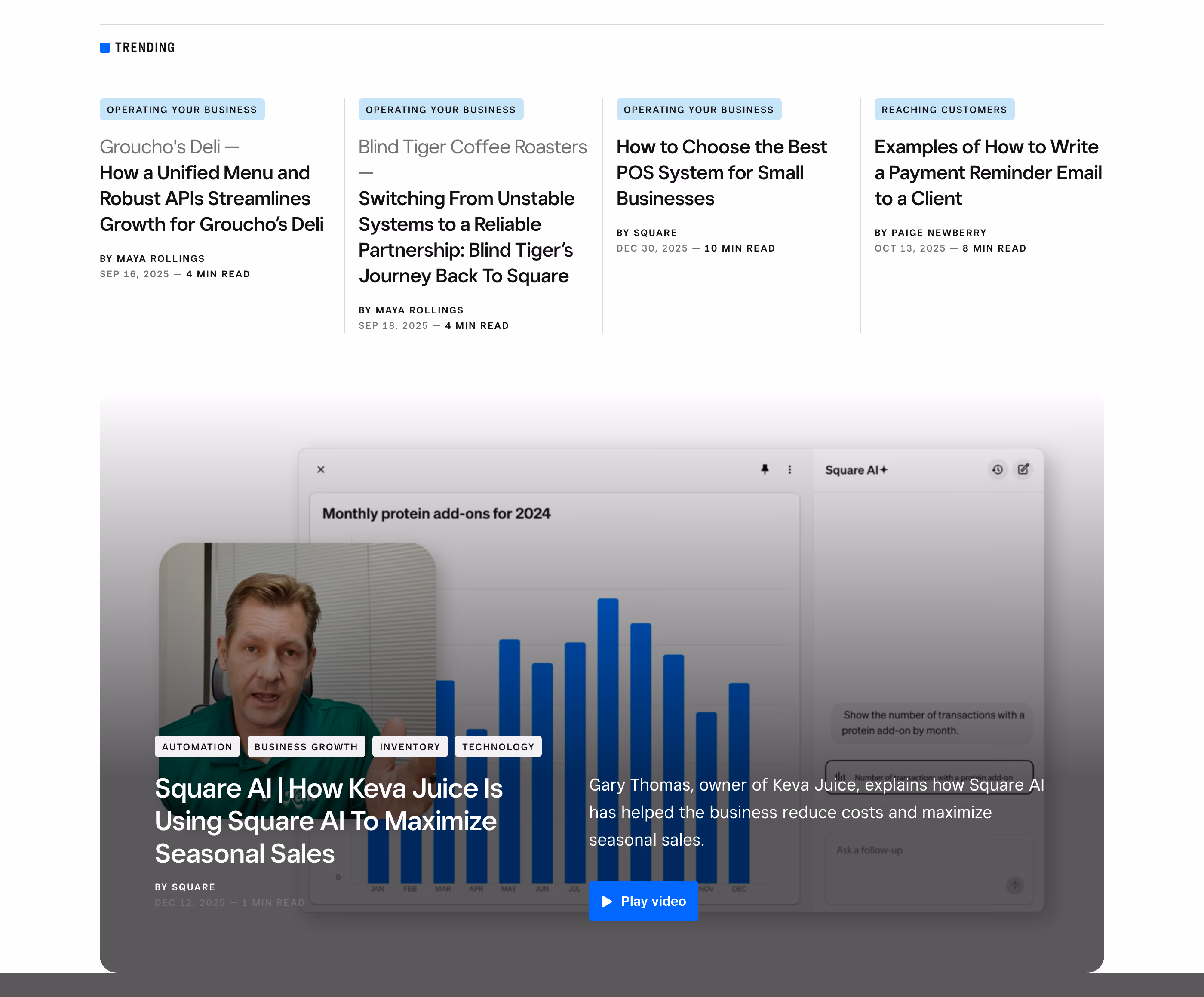Filter by the Business Growth tag
The width and height of the screenshot is (1204, 997).
coord(306,746)
